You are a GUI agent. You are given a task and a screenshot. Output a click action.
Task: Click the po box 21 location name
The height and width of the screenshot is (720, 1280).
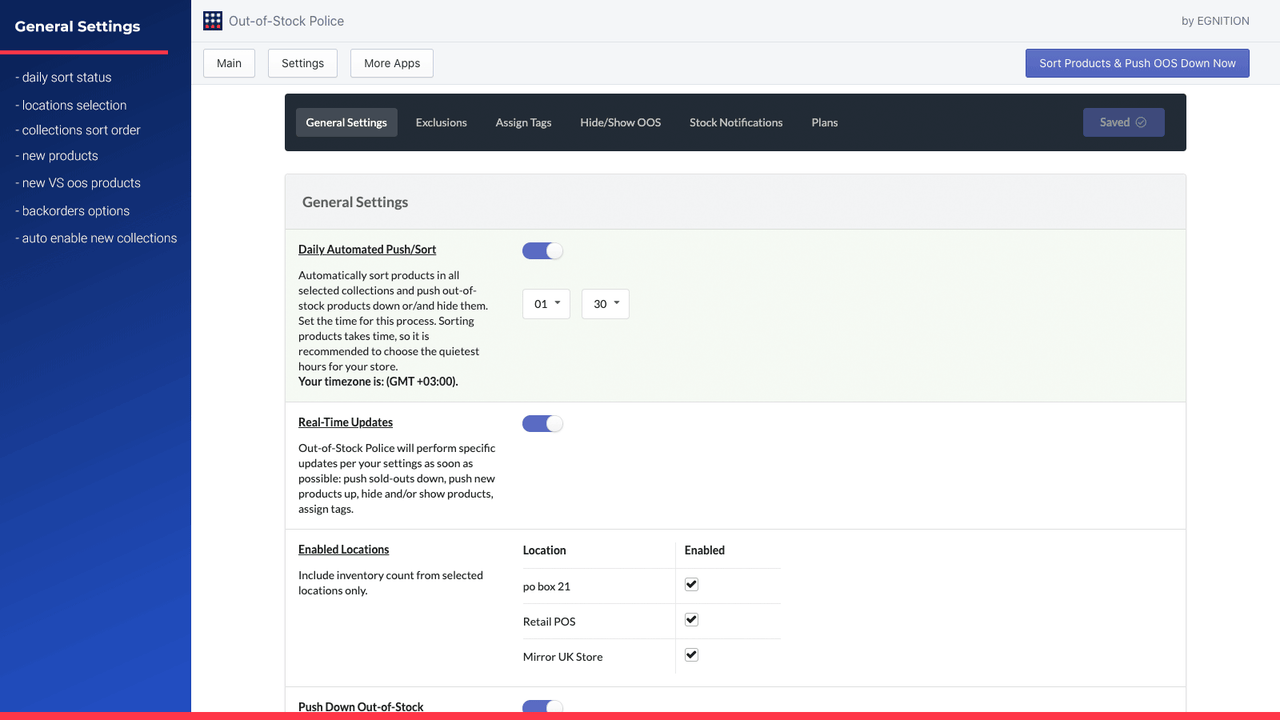[x=546, y=586]
